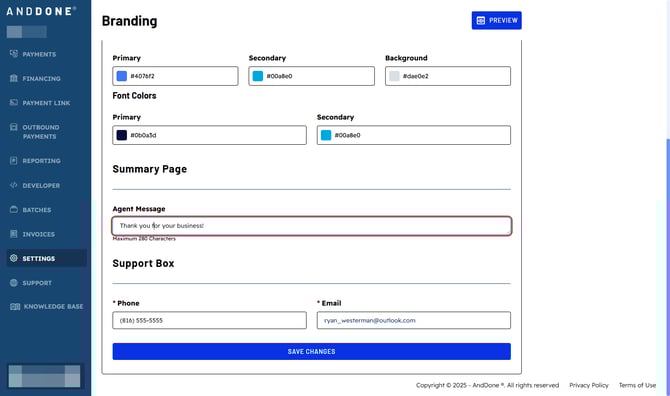
Task: Click the Developer code icon
Action: (x=14, y=185)
